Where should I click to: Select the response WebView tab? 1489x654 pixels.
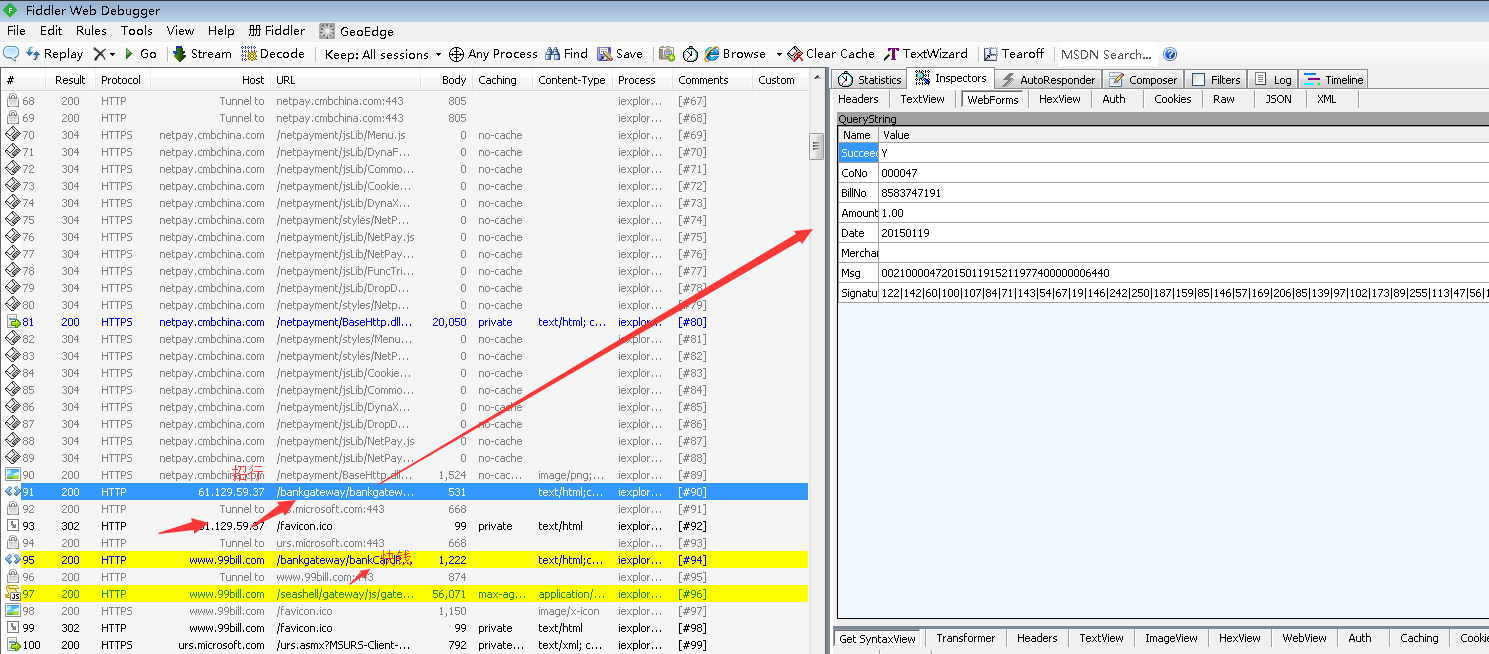coord(1305,638)
